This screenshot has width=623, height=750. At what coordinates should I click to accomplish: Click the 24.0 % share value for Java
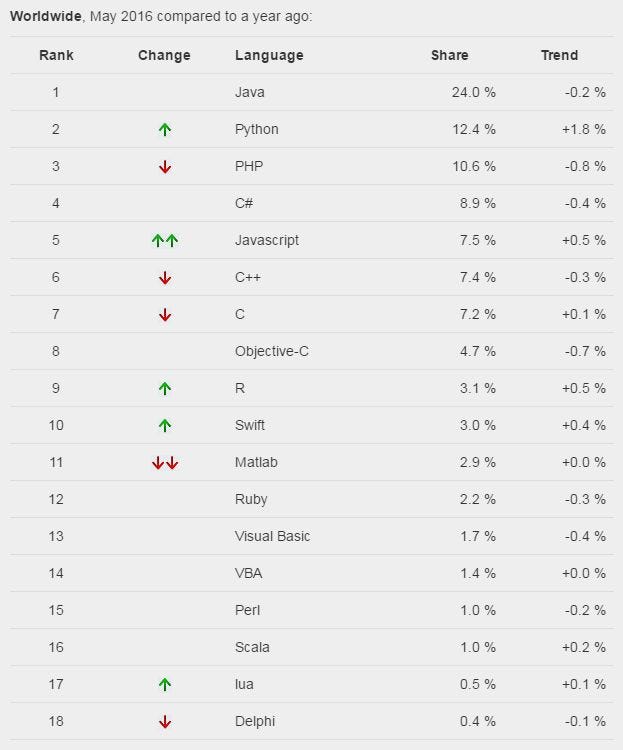(474, 92)
